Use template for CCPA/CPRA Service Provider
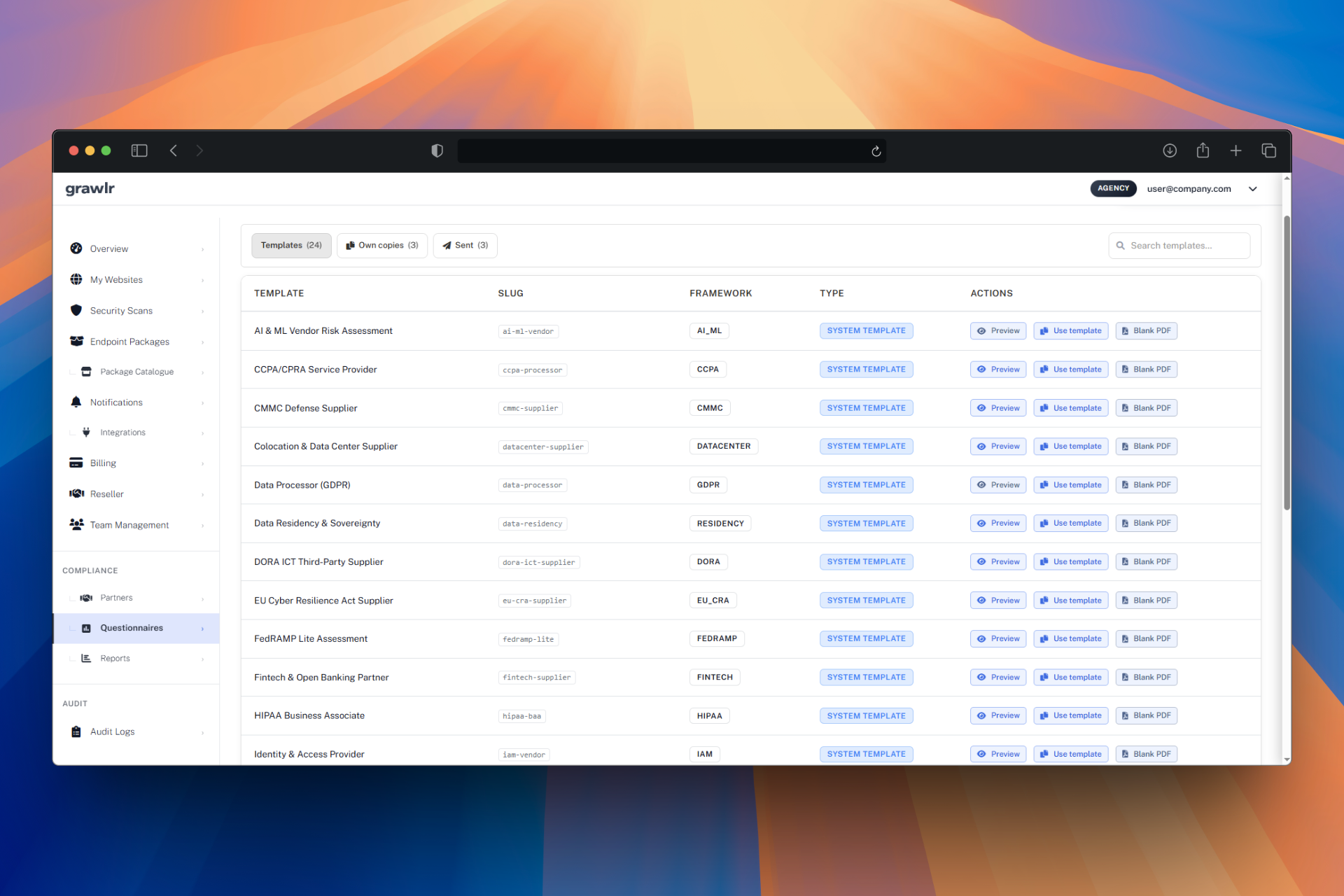 pyautogui.click(x=1071, y=370)
